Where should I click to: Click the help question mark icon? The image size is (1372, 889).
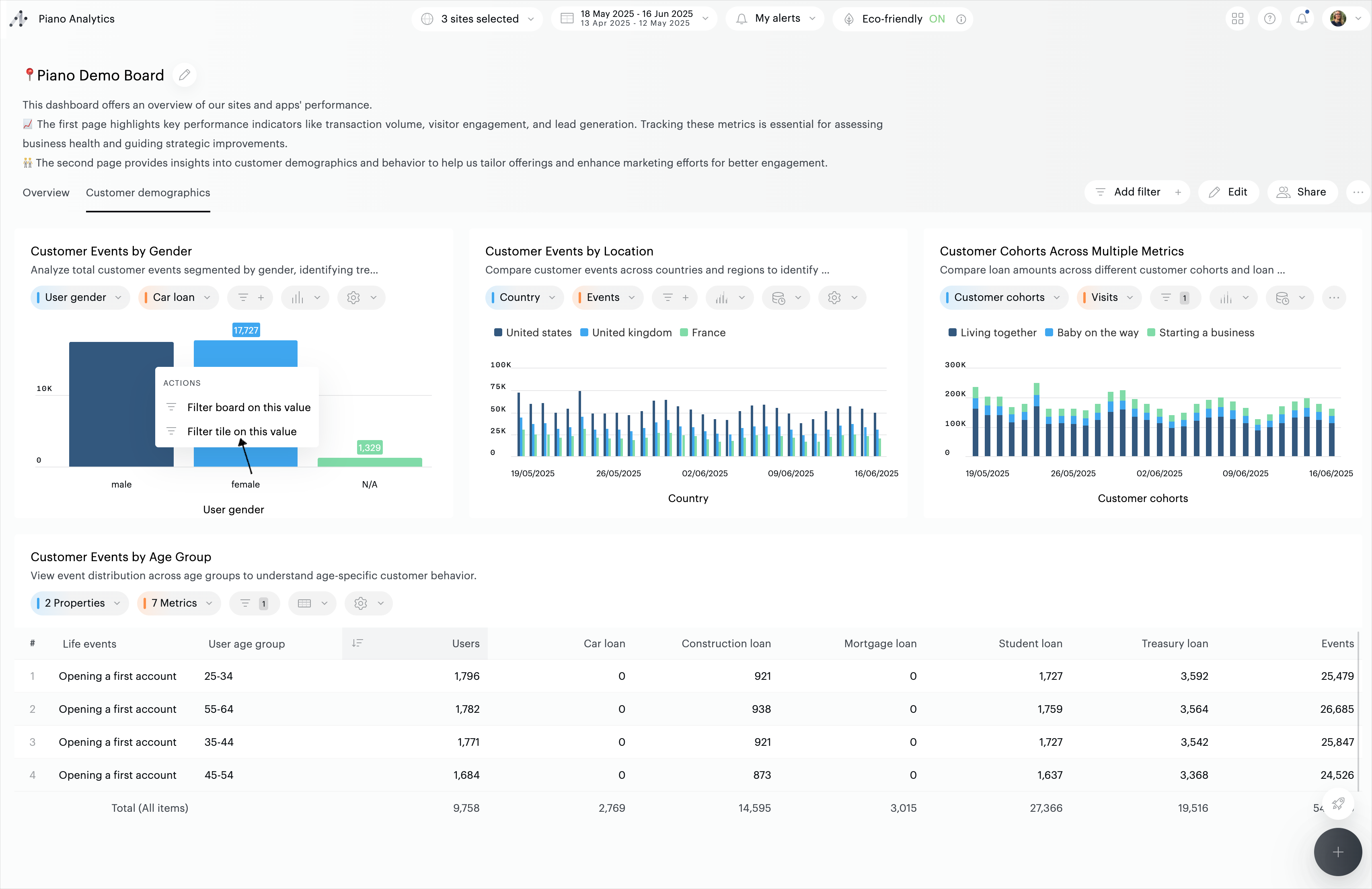coord(1269,19)
